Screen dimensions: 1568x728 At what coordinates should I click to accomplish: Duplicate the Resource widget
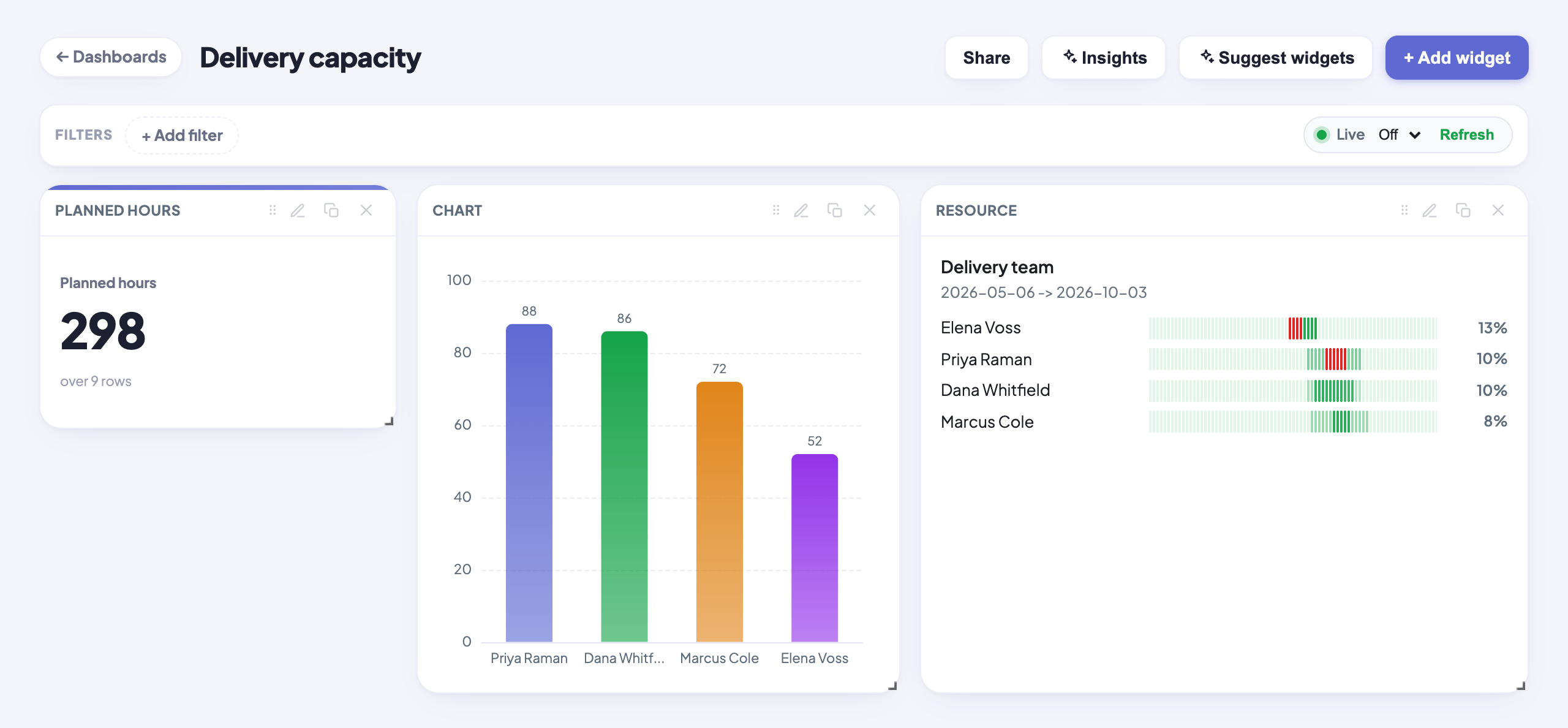1463,210
